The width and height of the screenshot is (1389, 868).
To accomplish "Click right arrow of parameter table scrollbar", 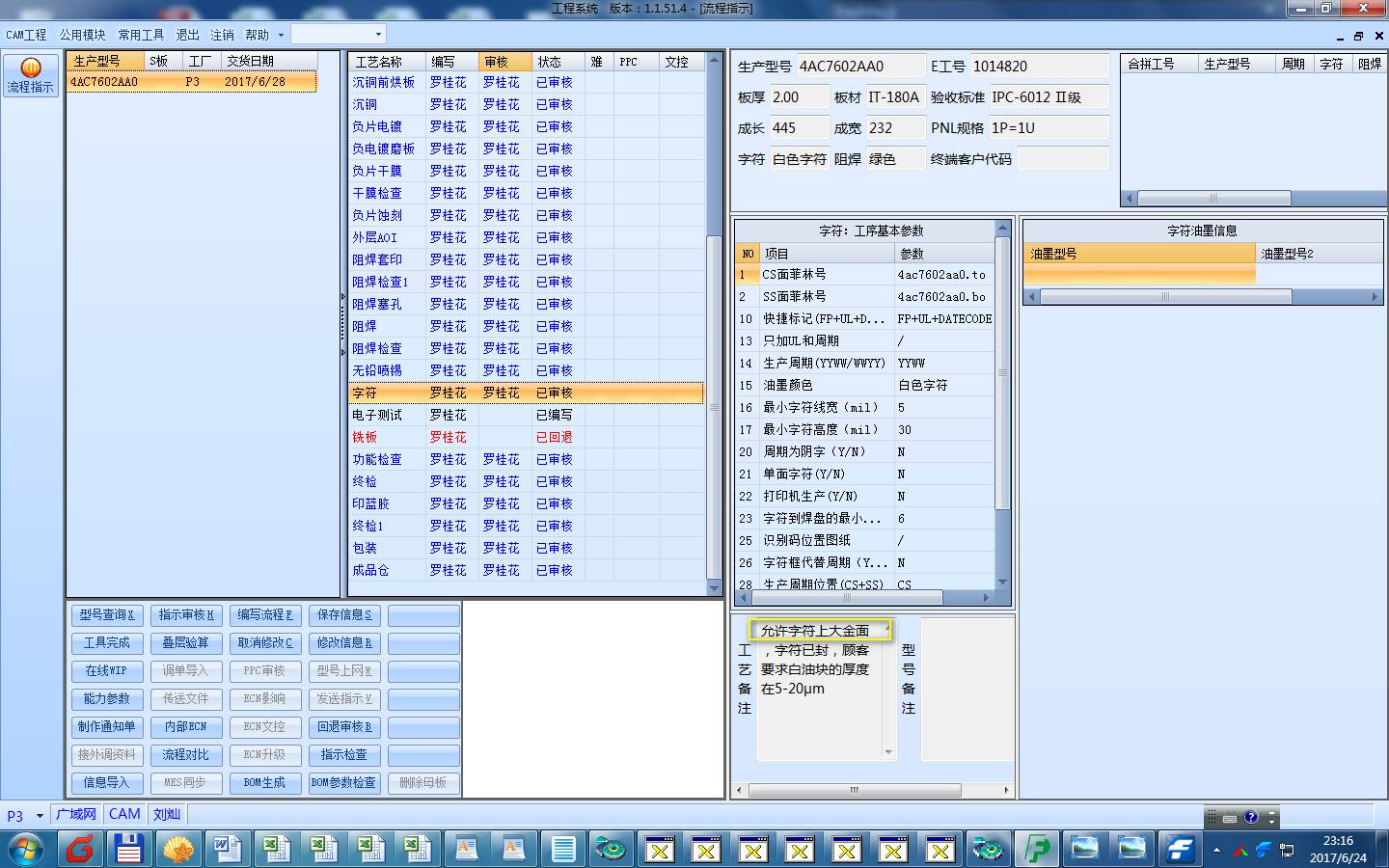I will pos(986,598).
